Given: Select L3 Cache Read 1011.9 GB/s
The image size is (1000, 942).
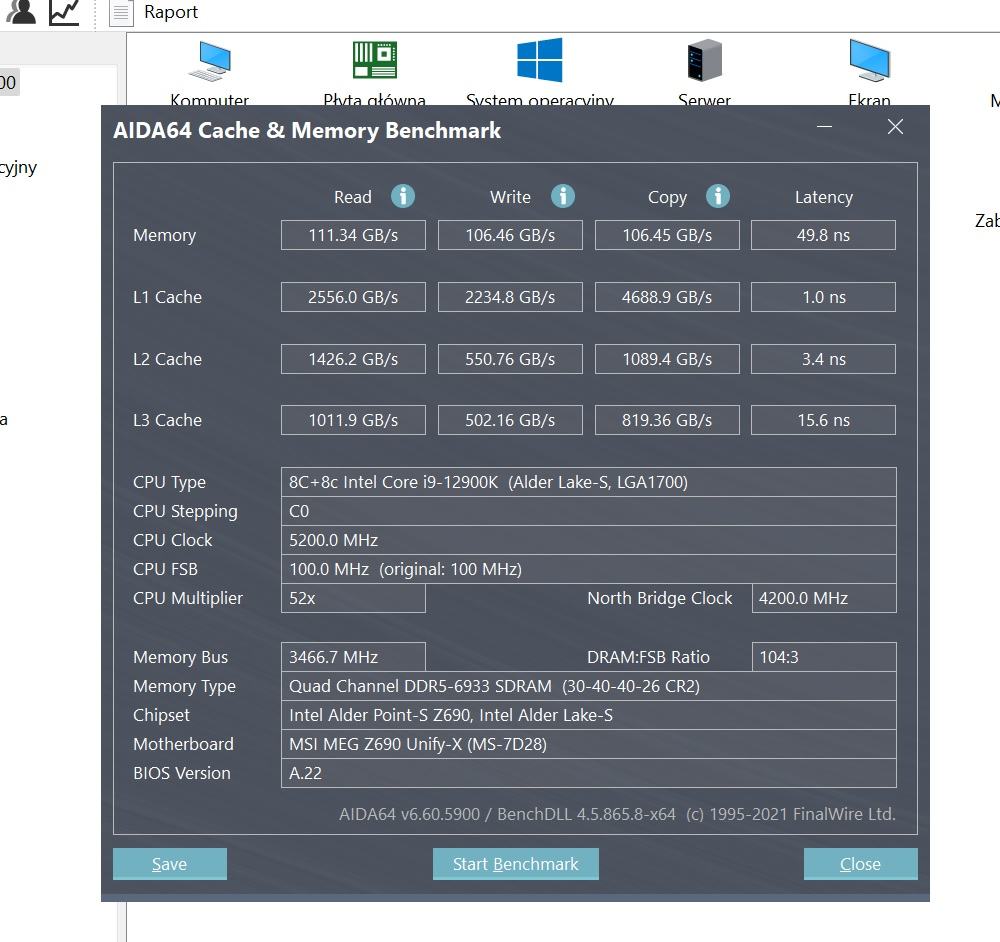Looking at the screenshot, I should pos(353,420).
